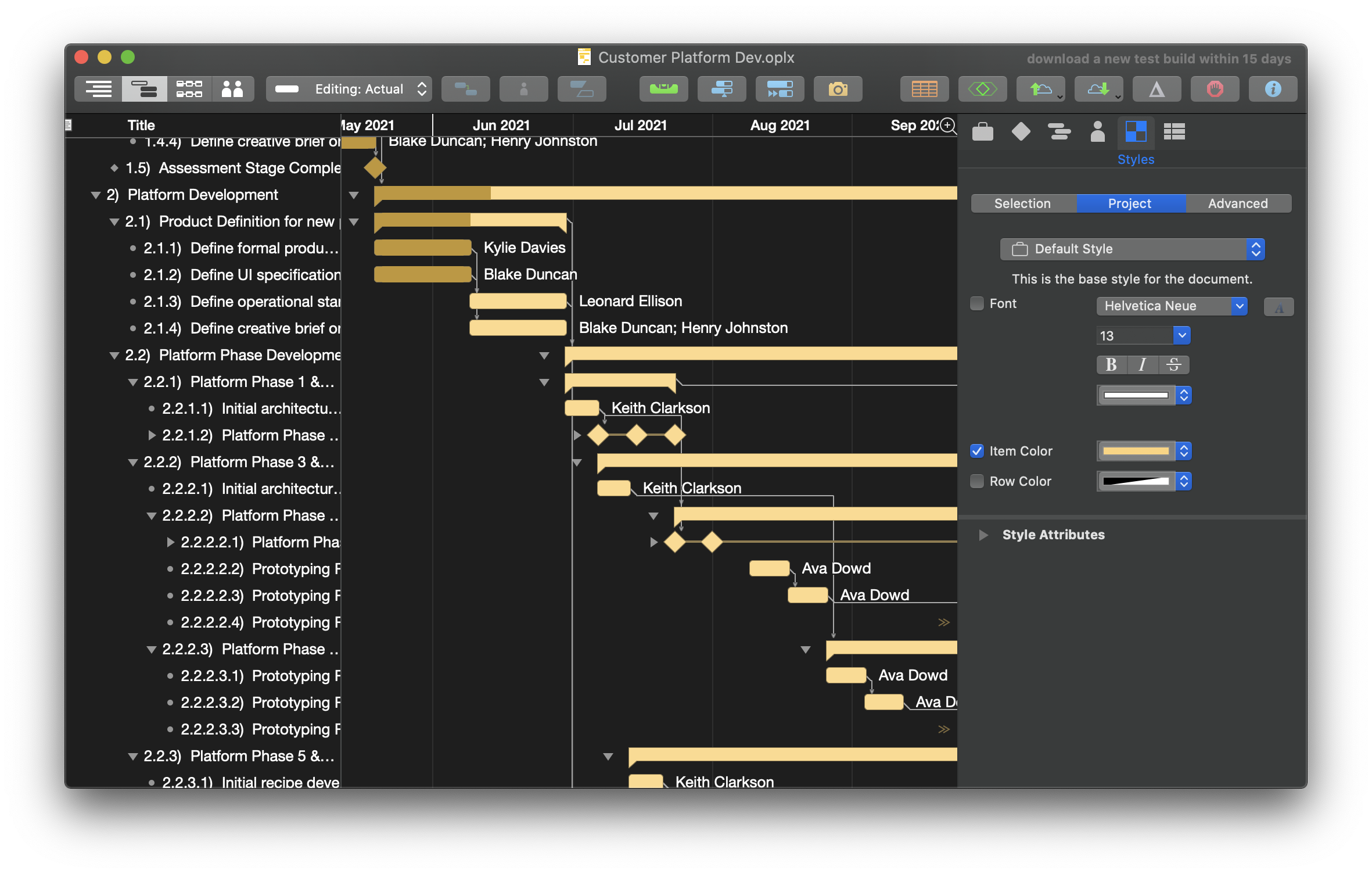Toggle the Item Color checkbox
Image resolution: width=1372 pixels, height=874 pixels.
[977, 450]
